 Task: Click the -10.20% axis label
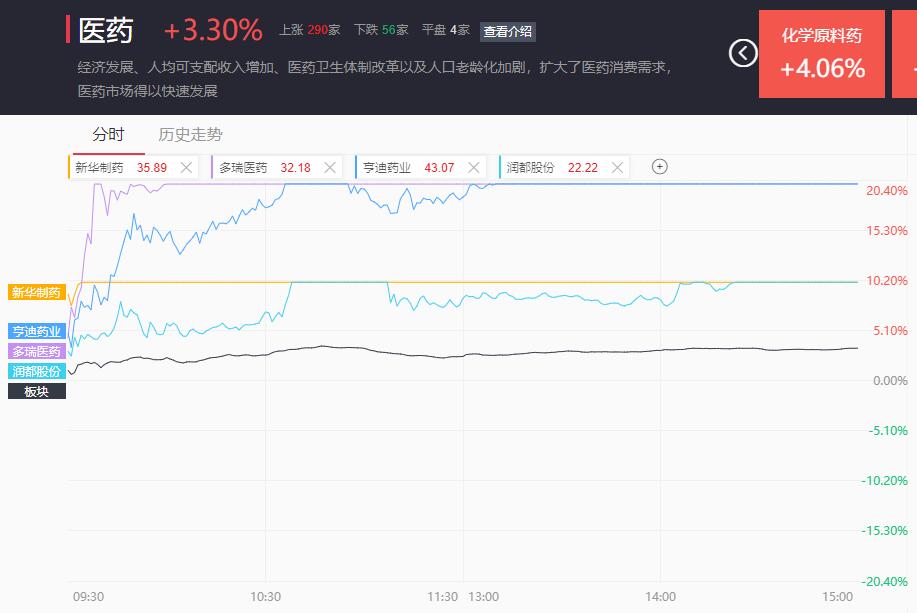tap(884, 481)
